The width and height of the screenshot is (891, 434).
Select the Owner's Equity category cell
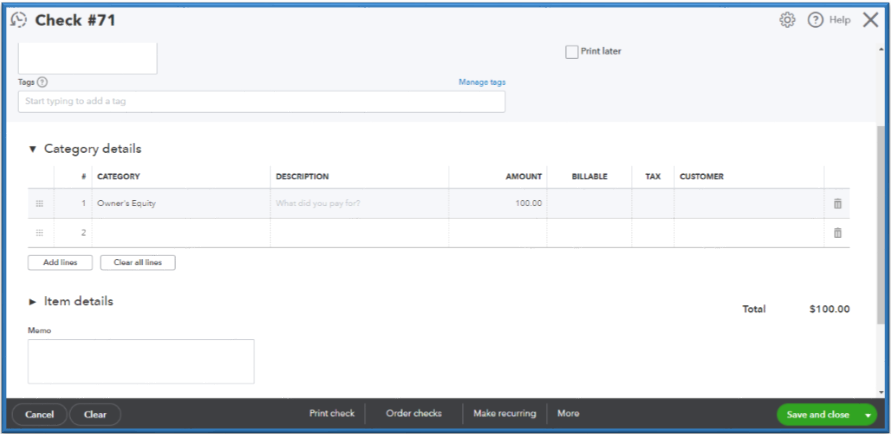click(x=181, y=203)
